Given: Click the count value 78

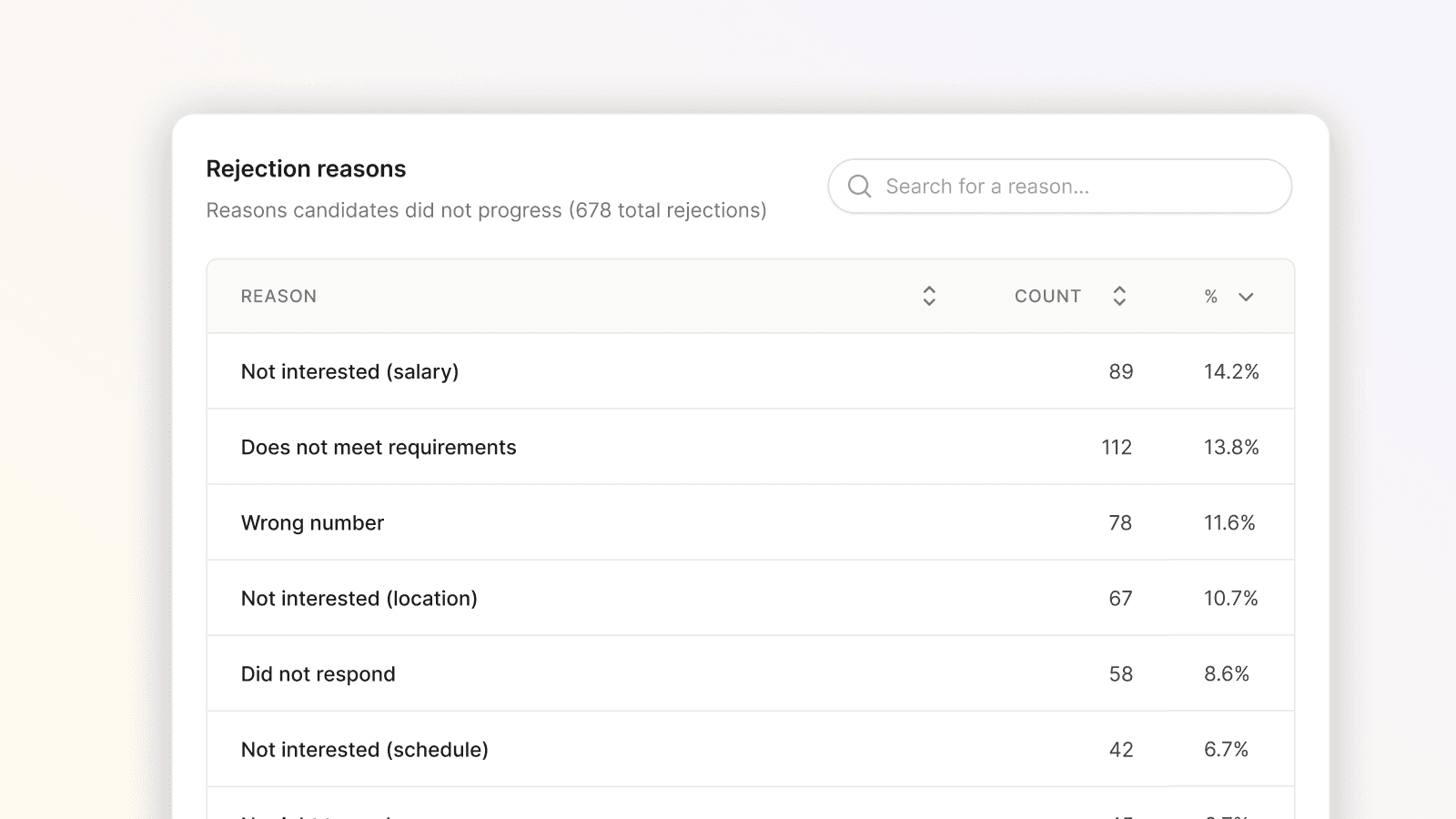Looking at the screenshot, I should pos(1120,522).
